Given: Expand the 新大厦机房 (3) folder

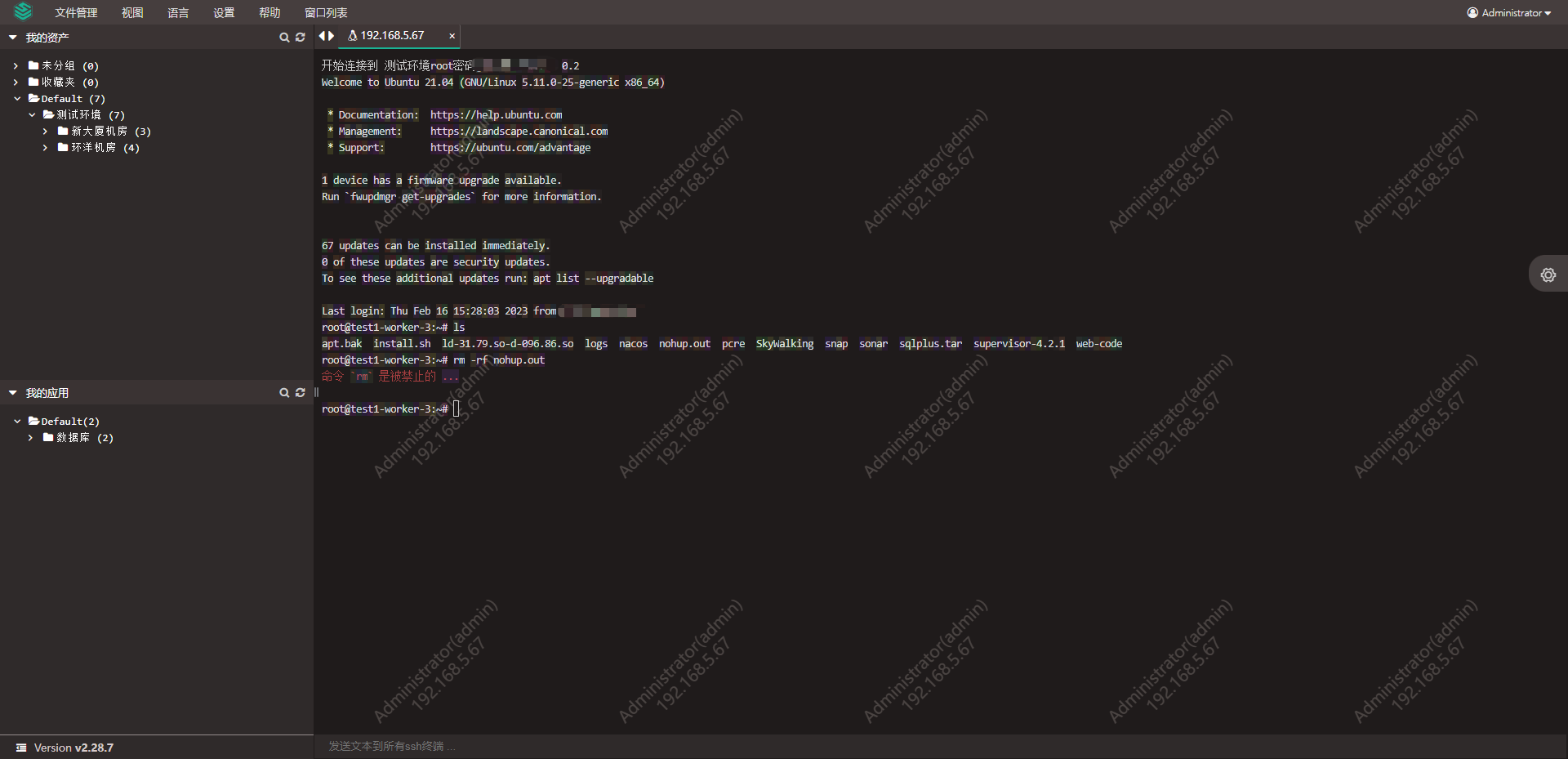Looking at the screenshot, I should click(x=44, y=131).
